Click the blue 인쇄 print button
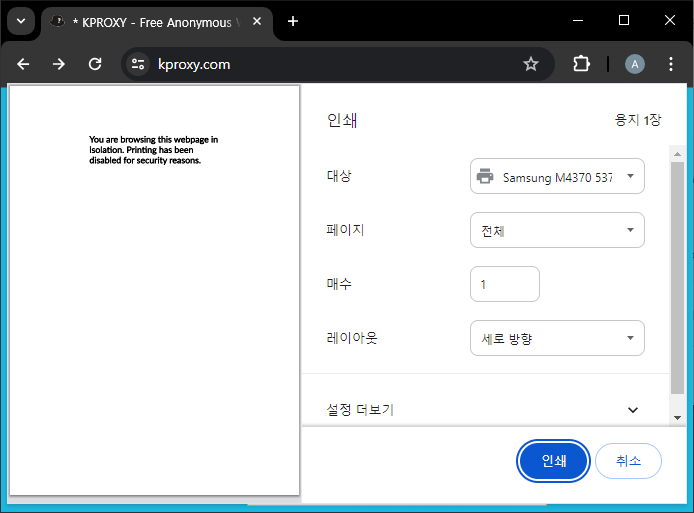The height and width of the screenshot is (513, 694). click(553, 461)
